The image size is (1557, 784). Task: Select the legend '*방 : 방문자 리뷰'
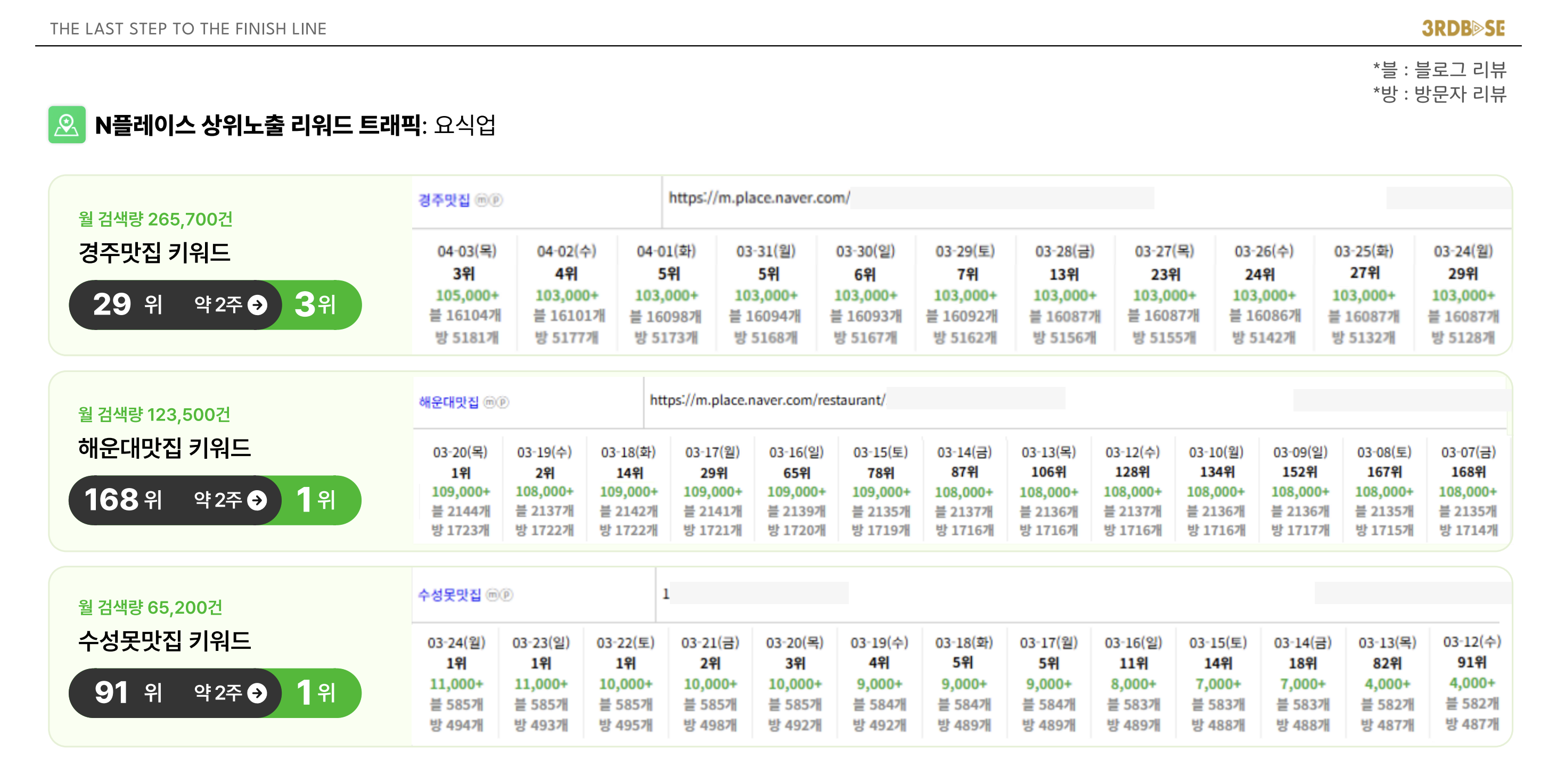pyautogui.click(x=1439, y=94)
